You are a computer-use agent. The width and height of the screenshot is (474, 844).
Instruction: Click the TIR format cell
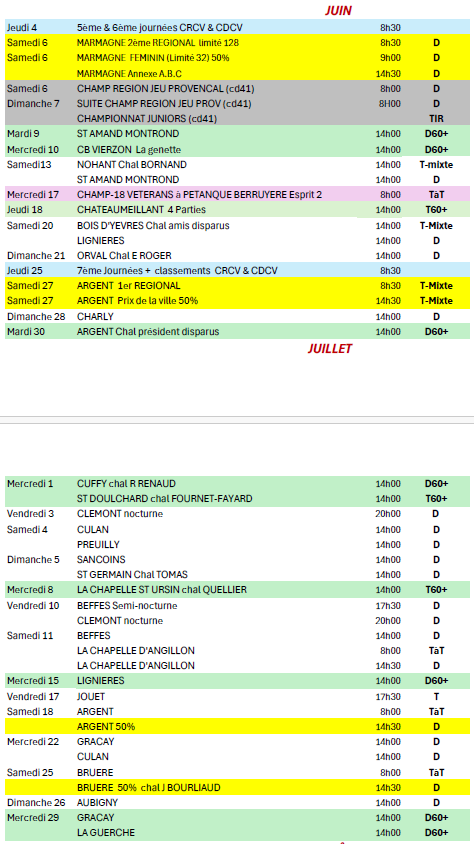pyautogui.click(x=436, y=118)
